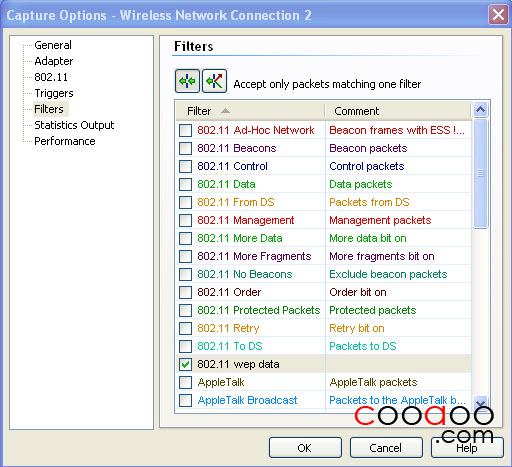Click the filter list scroll up arrow

point(480,110)
